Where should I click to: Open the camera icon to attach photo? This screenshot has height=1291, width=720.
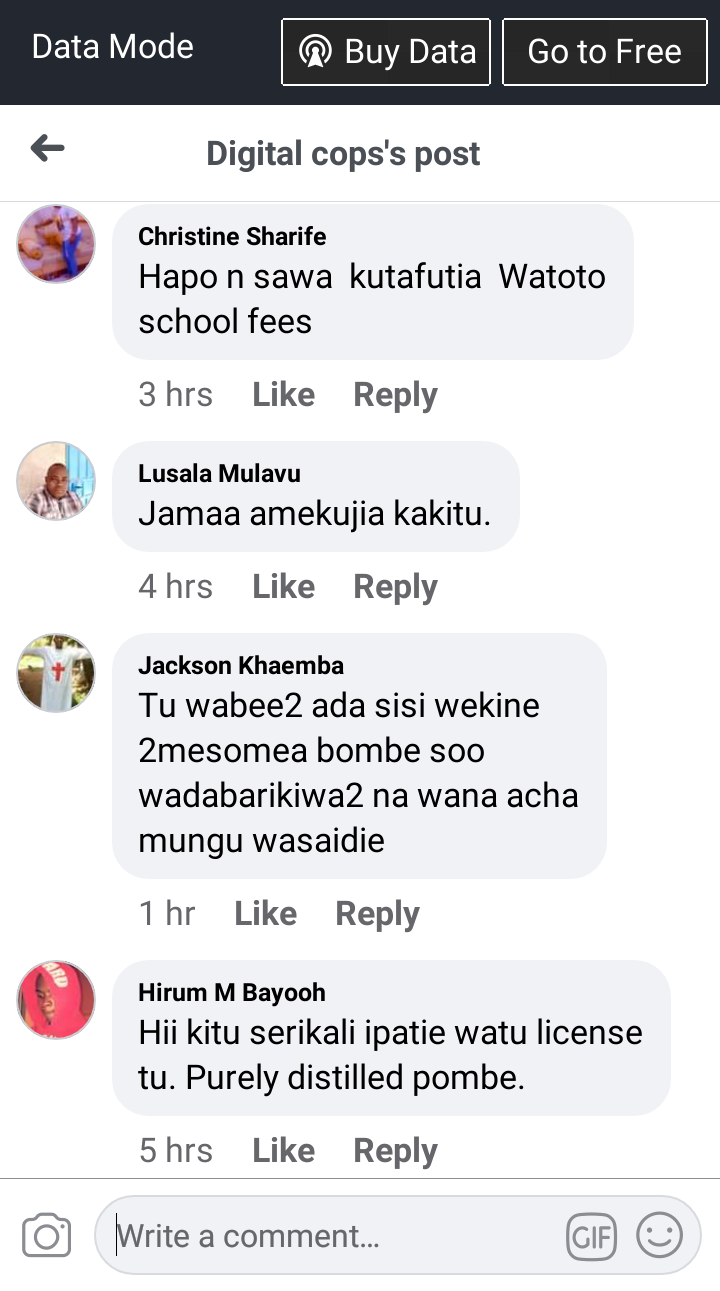(x=46, y=1236)
